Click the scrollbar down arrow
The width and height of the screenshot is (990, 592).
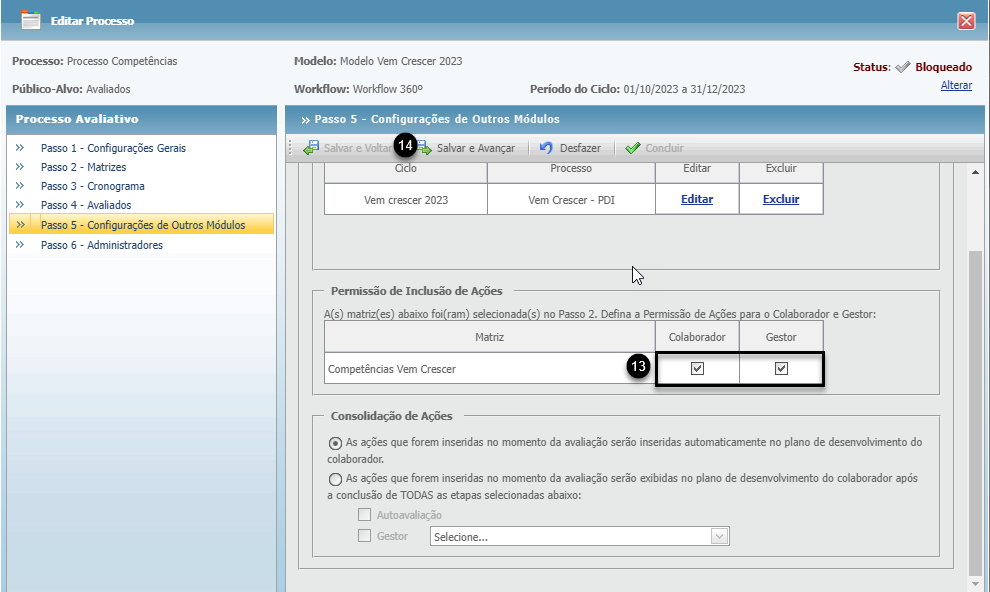tap(975, 584)
